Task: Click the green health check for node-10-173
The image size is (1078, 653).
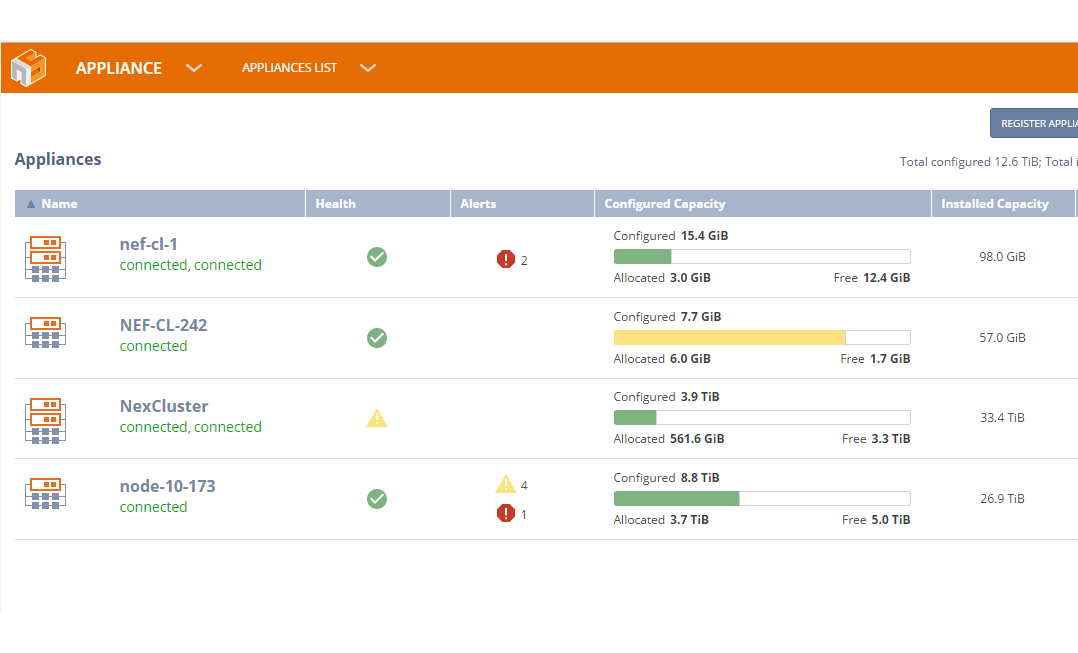Action: [x=377, y=499]
